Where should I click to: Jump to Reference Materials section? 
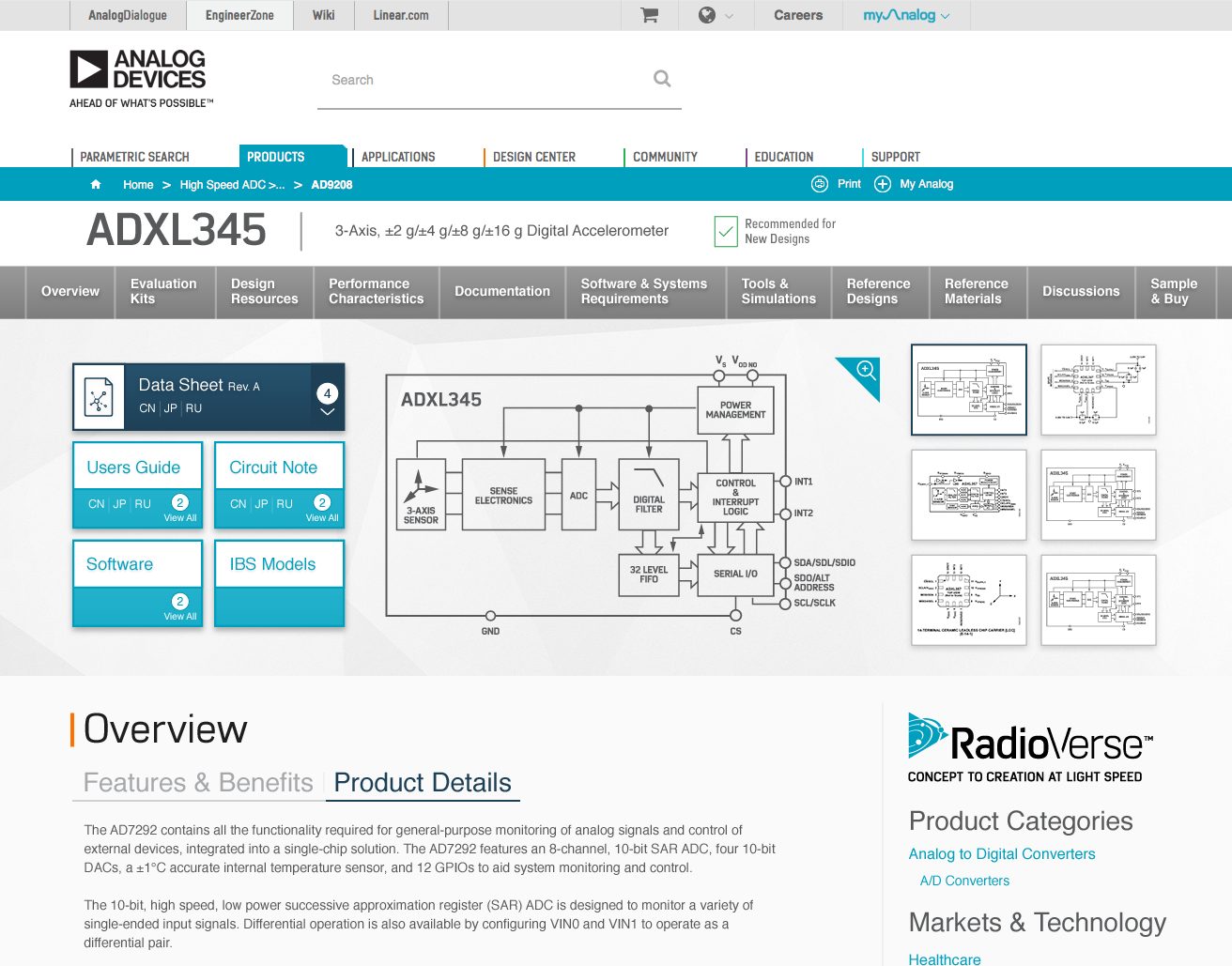(x=977, y=292)
